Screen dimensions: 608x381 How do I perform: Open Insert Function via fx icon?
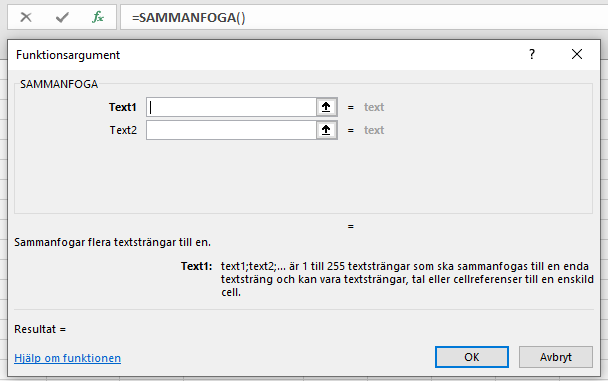(98, 17)
